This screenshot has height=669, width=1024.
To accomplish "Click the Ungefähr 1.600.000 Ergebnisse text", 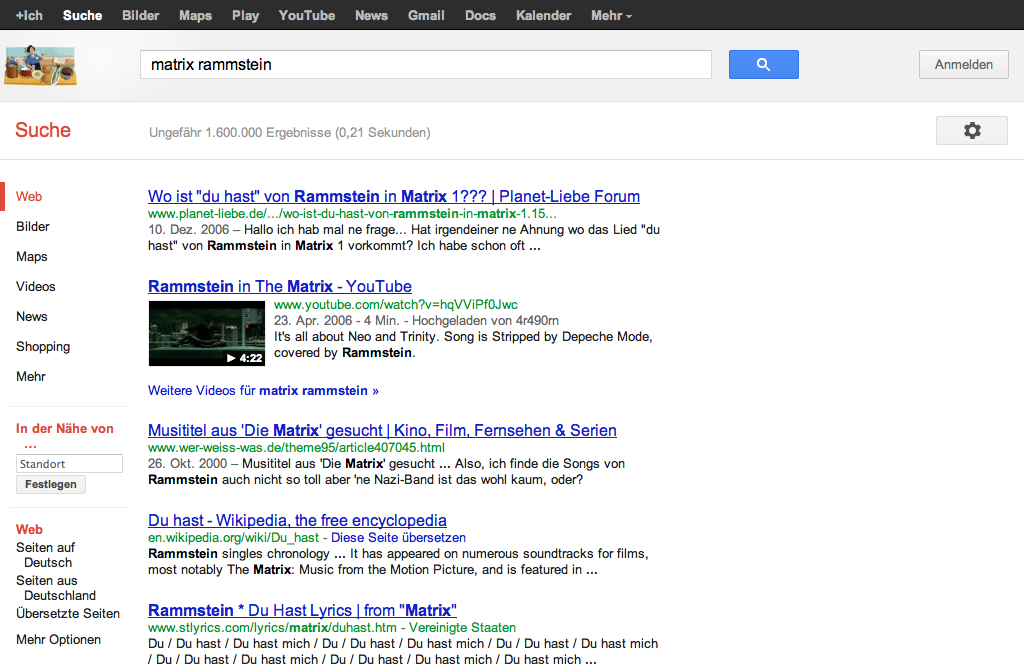I will (x=290, y=133).
